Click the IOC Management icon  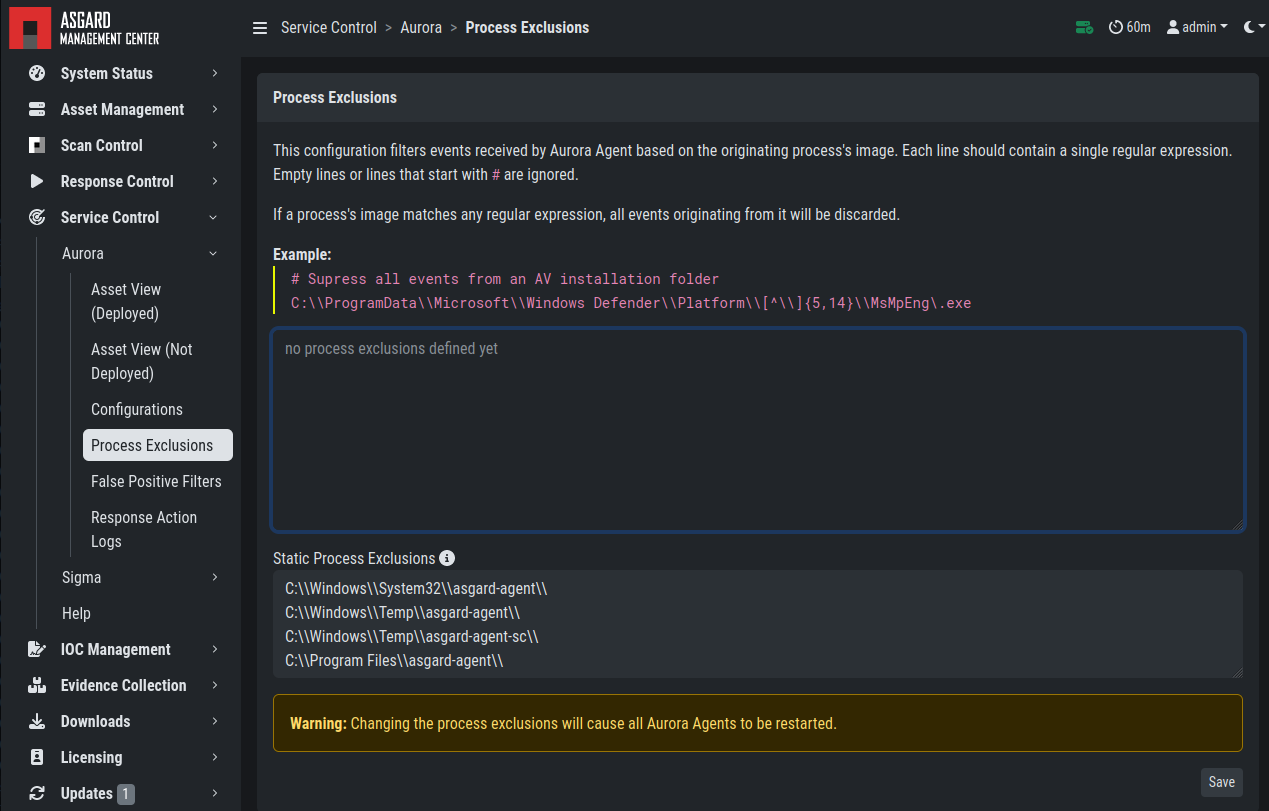point(37,649)
